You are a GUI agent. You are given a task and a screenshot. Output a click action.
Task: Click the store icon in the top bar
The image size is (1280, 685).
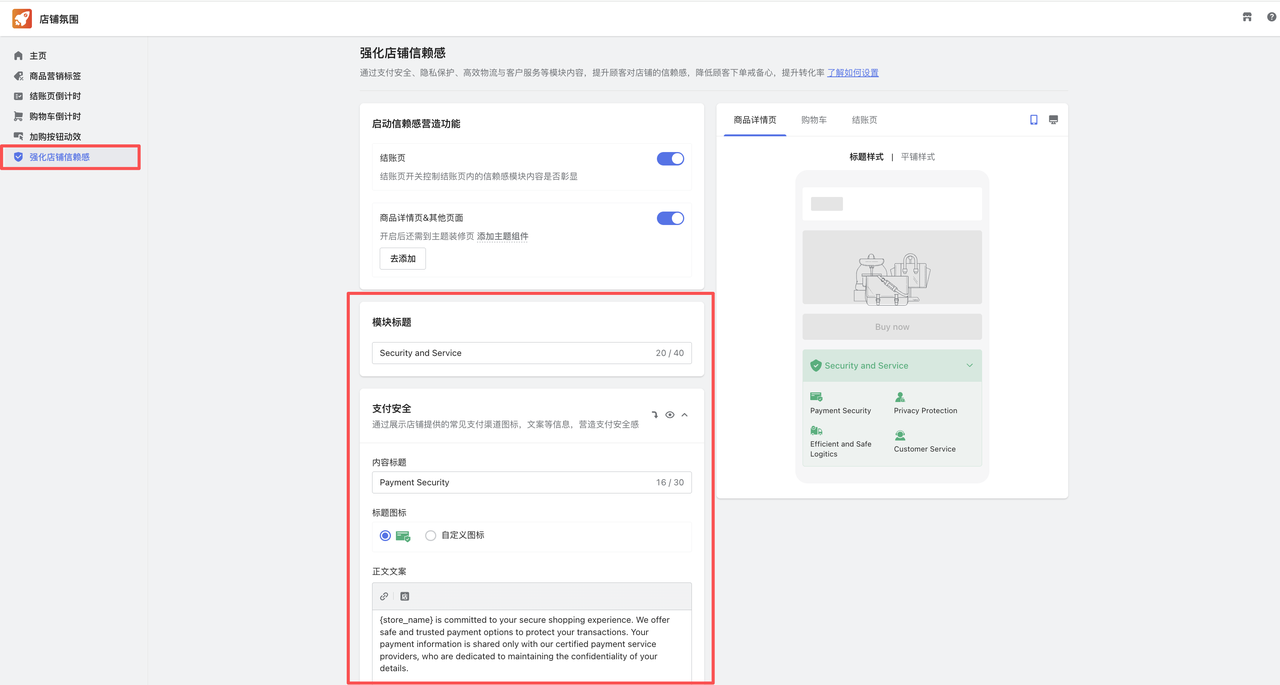[x=1246, y=16]
